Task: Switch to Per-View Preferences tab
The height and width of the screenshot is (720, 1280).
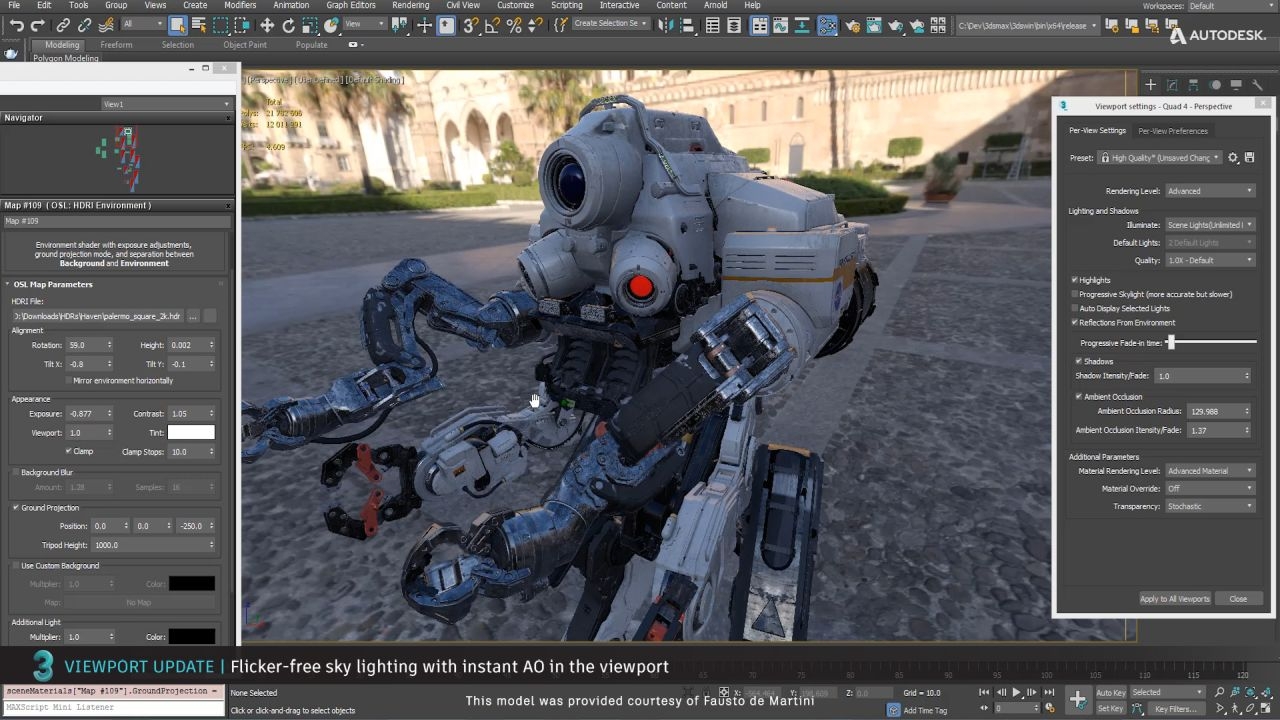Action: pyautogui.click(x=1172, y=130)
